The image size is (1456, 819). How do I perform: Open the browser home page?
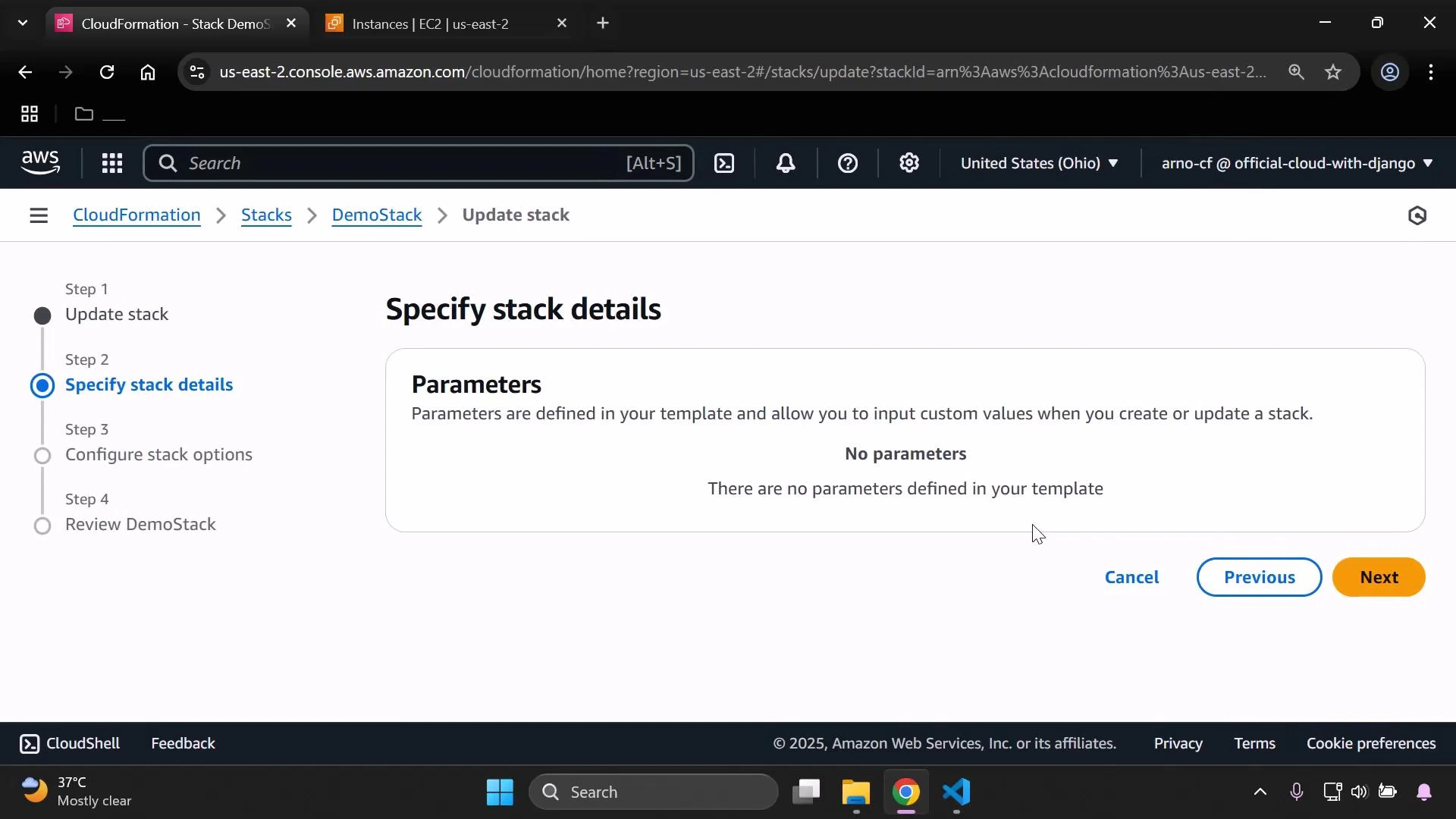pos(148,72)
